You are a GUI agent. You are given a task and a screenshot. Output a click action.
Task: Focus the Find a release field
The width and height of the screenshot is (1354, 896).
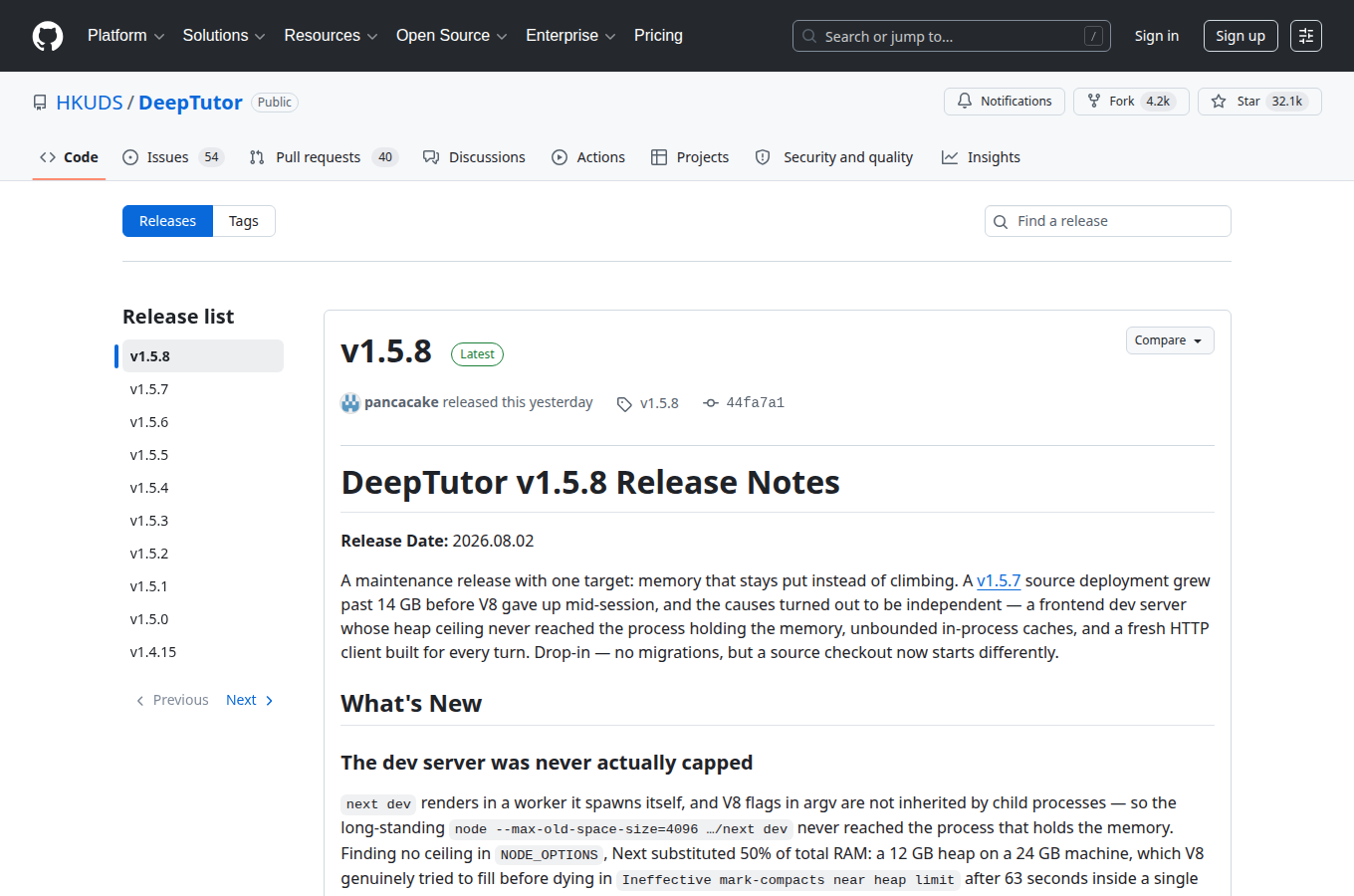click(x=1108, y=221)
